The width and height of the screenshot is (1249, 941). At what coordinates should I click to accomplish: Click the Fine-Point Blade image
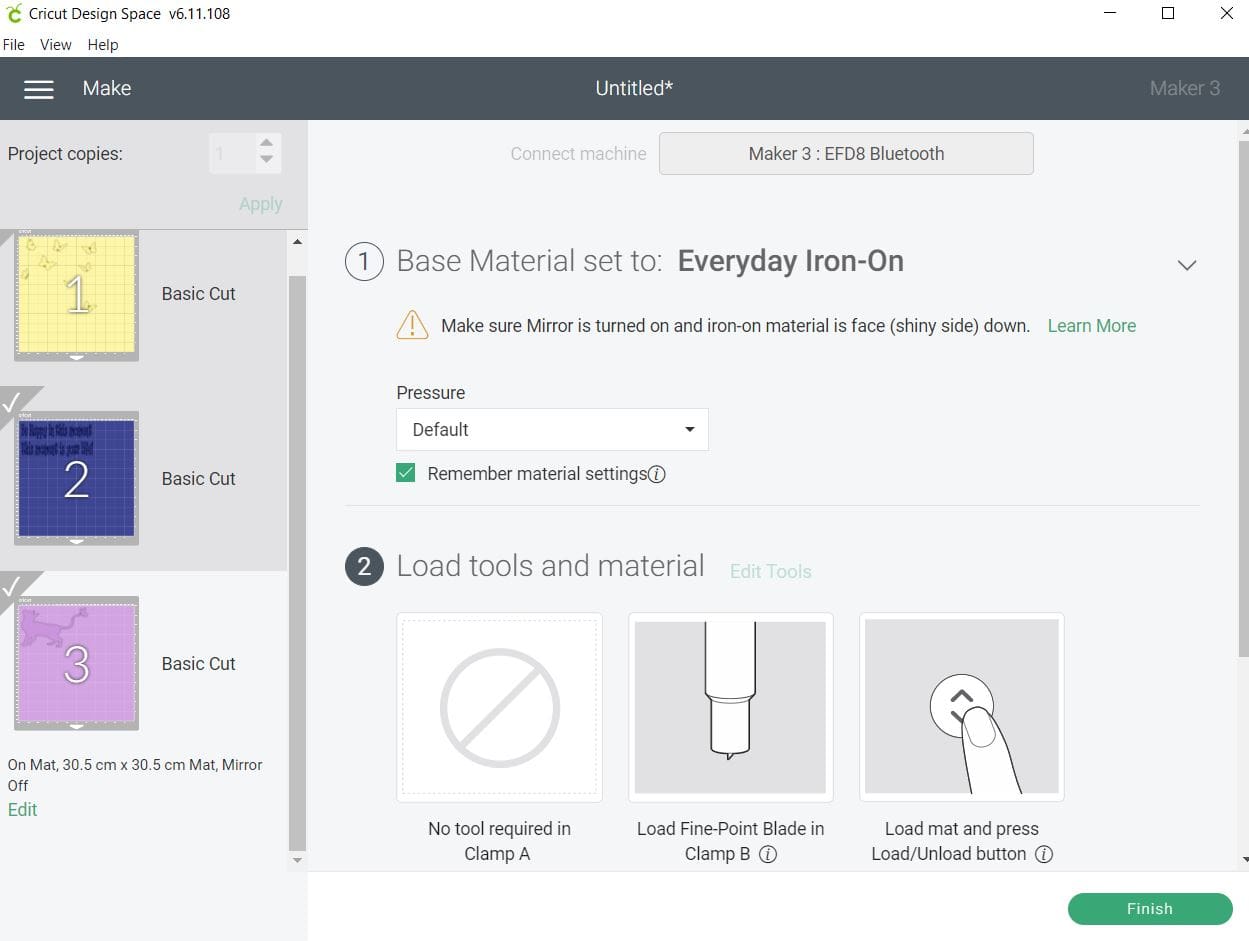point(731,707)
